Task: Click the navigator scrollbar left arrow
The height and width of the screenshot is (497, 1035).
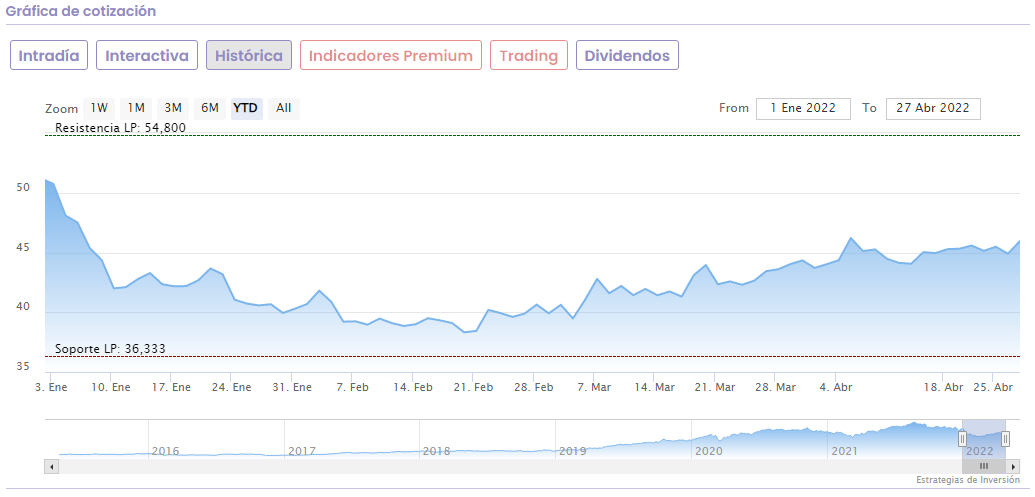Action: (51, 466)
